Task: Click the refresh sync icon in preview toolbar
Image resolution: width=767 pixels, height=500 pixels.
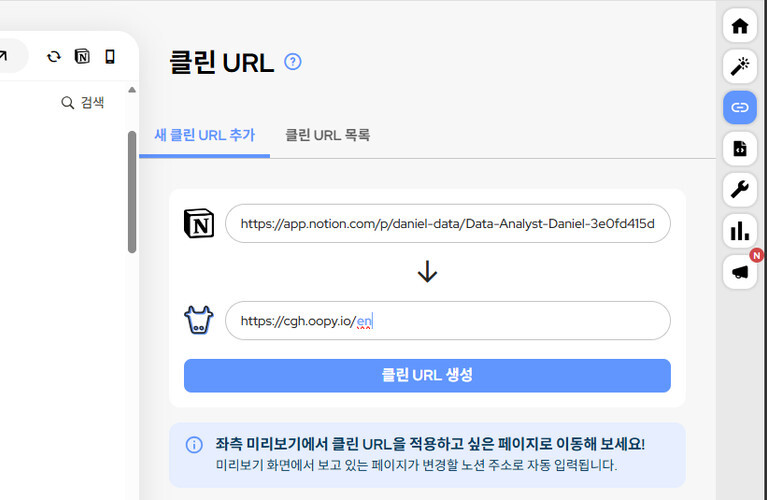Action: pyautogui.click(x=54, y=57)
